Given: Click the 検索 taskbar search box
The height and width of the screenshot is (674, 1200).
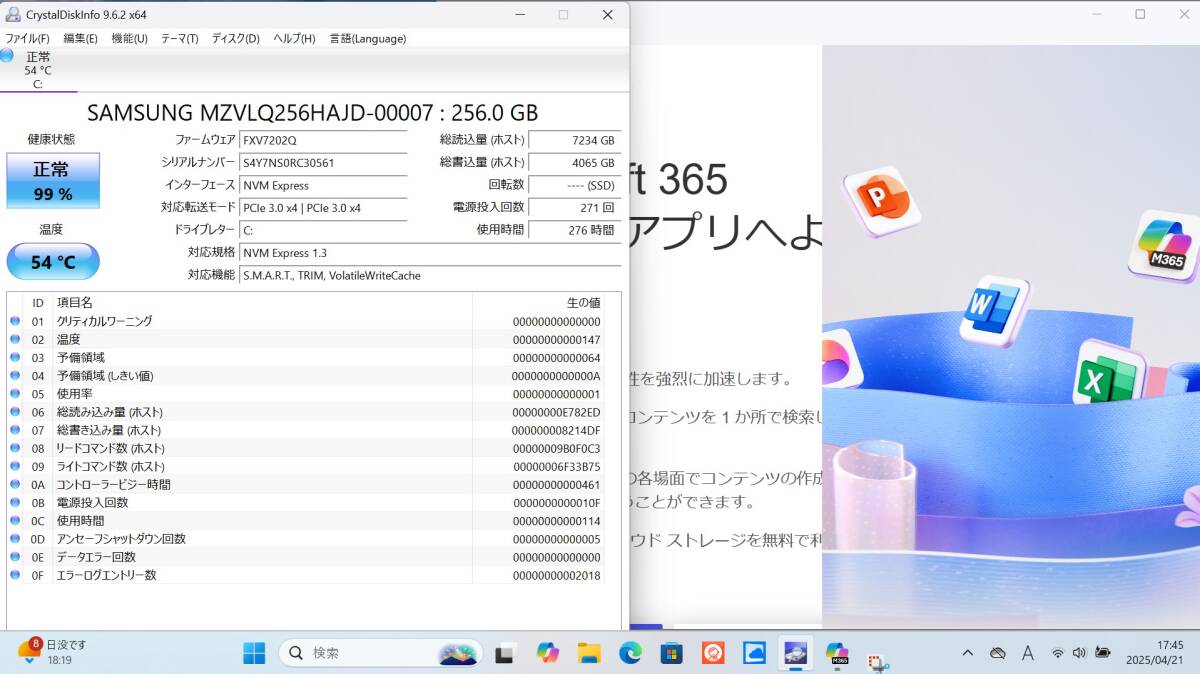Looking at the screenshot, I should 379,653.
